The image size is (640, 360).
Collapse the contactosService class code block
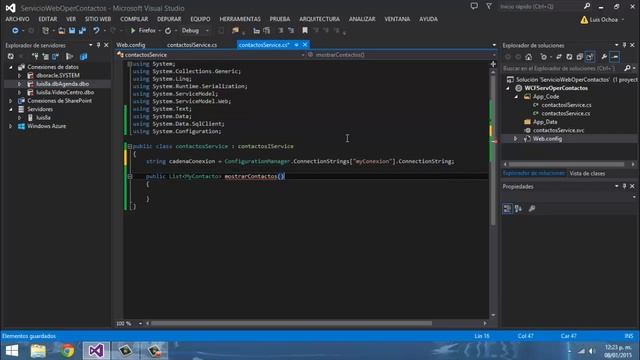[129, 146]
